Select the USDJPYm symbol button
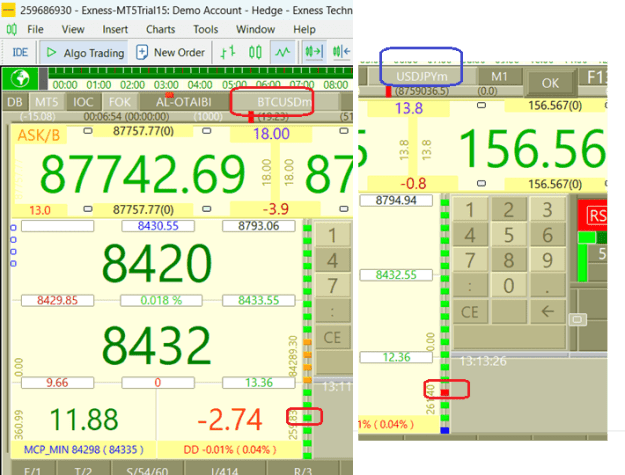Viewport: 625px width, 475px height. (x=422, y=76)
